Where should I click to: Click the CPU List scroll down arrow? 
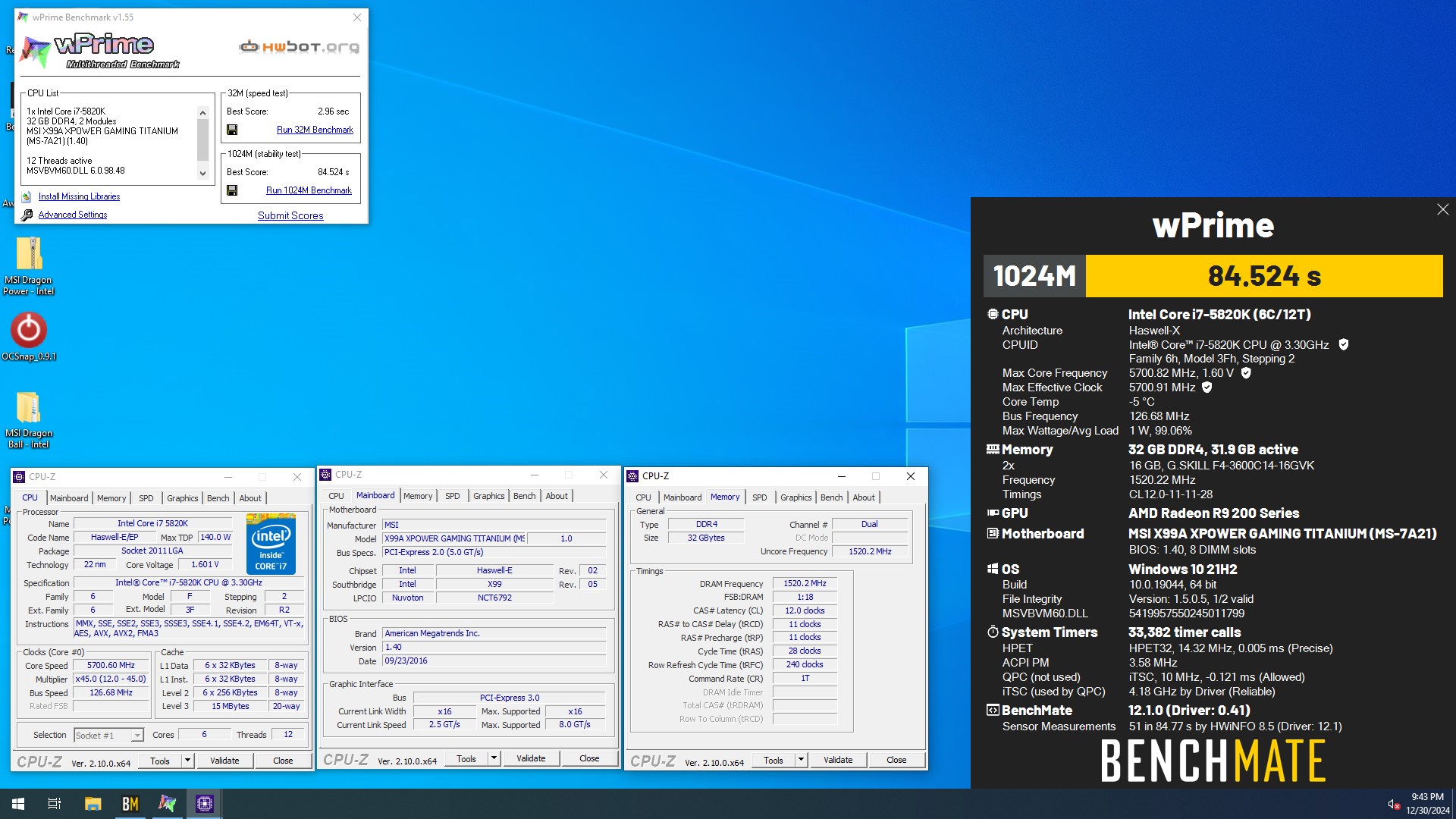[202, 174]
